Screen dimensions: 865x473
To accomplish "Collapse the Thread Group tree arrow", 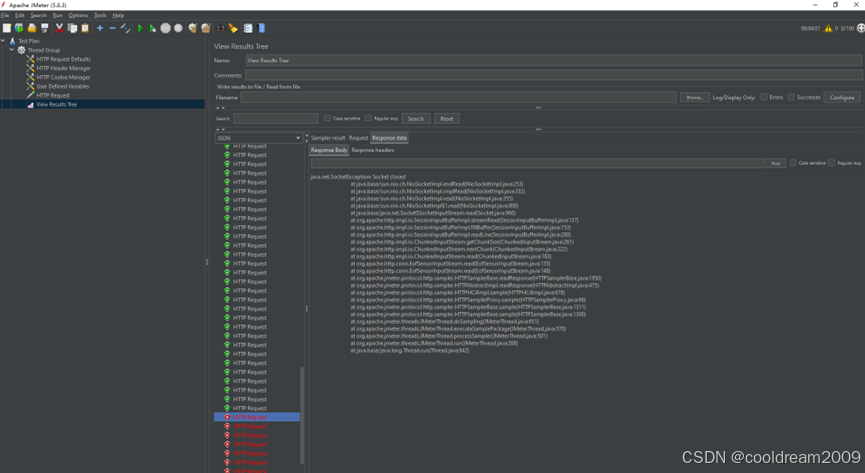I will pyautogui.click(x=12, y=50).
